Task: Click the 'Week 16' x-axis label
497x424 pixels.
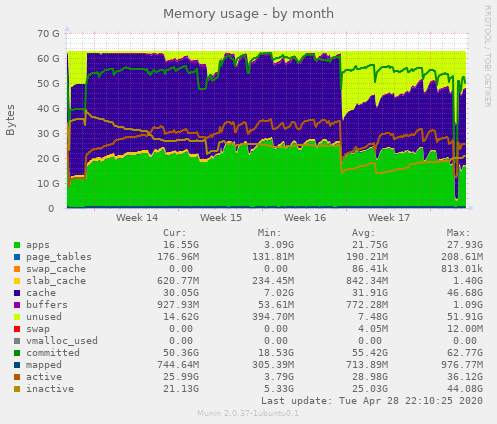Action: [305, 218]
